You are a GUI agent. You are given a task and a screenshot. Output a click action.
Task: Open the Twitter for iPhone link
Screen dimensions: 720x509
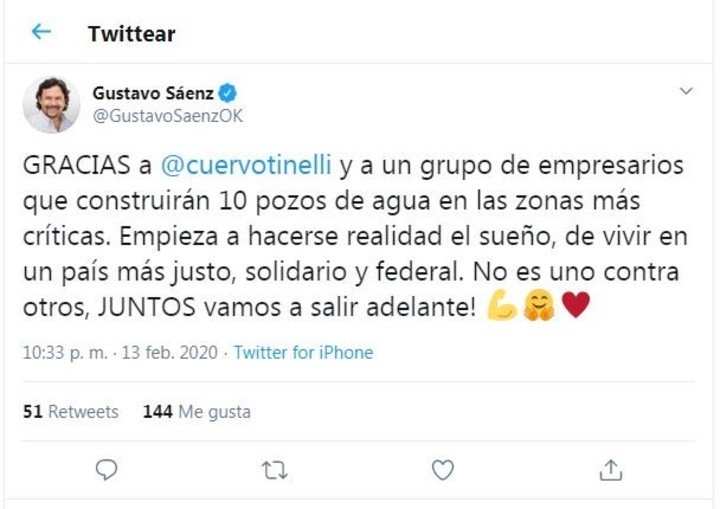click(303, 353)
